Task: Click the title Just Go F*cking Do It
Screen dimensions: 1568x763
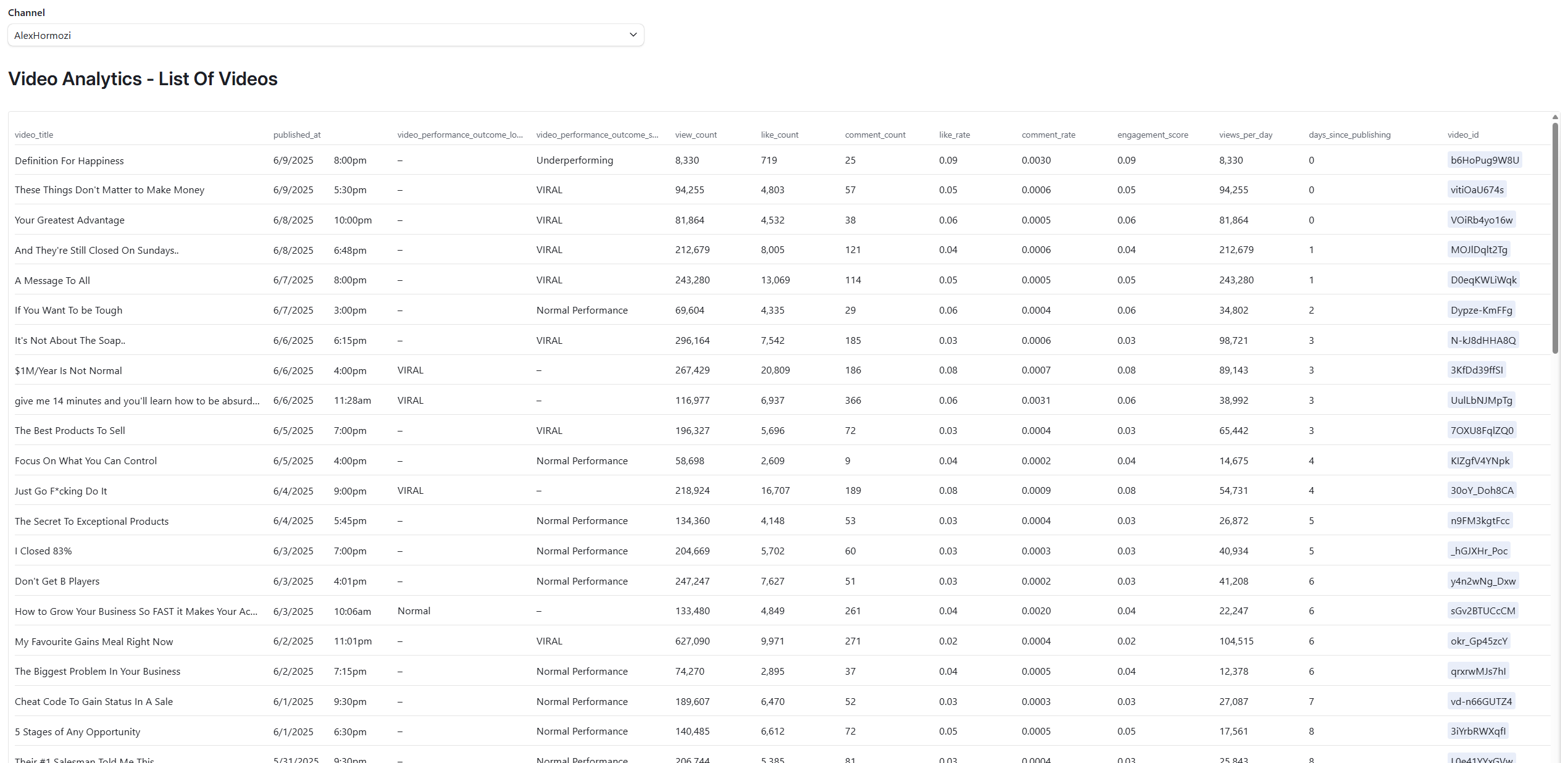Action: (61, 491)
